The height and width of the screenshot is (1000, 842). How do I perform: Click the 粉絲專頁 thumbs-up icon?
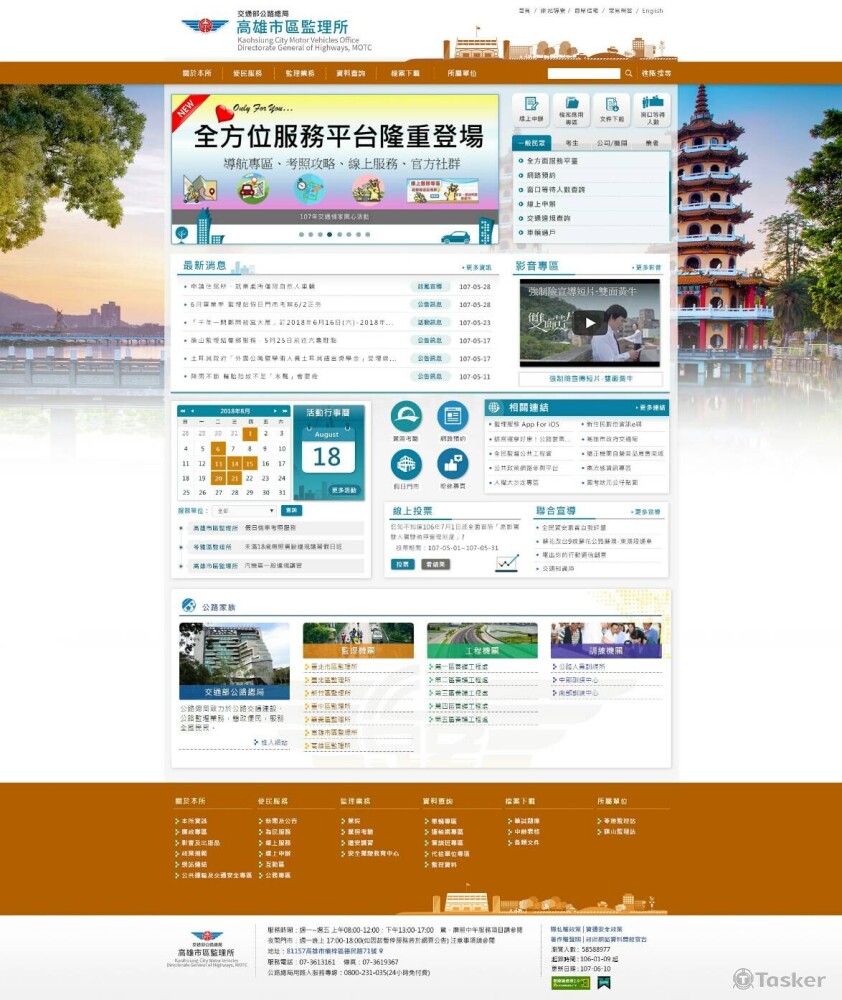coord(454,466)
